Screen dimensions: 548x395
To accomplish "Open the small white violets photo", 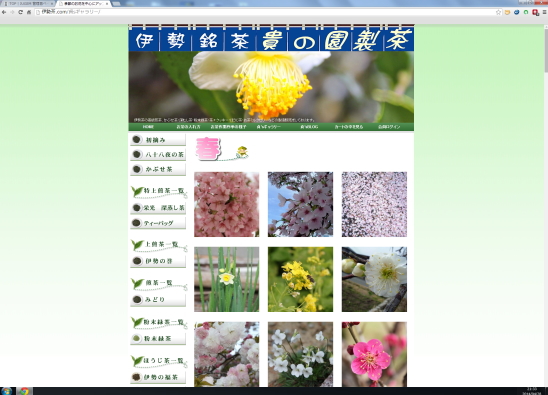I will (x=301, y=354).
